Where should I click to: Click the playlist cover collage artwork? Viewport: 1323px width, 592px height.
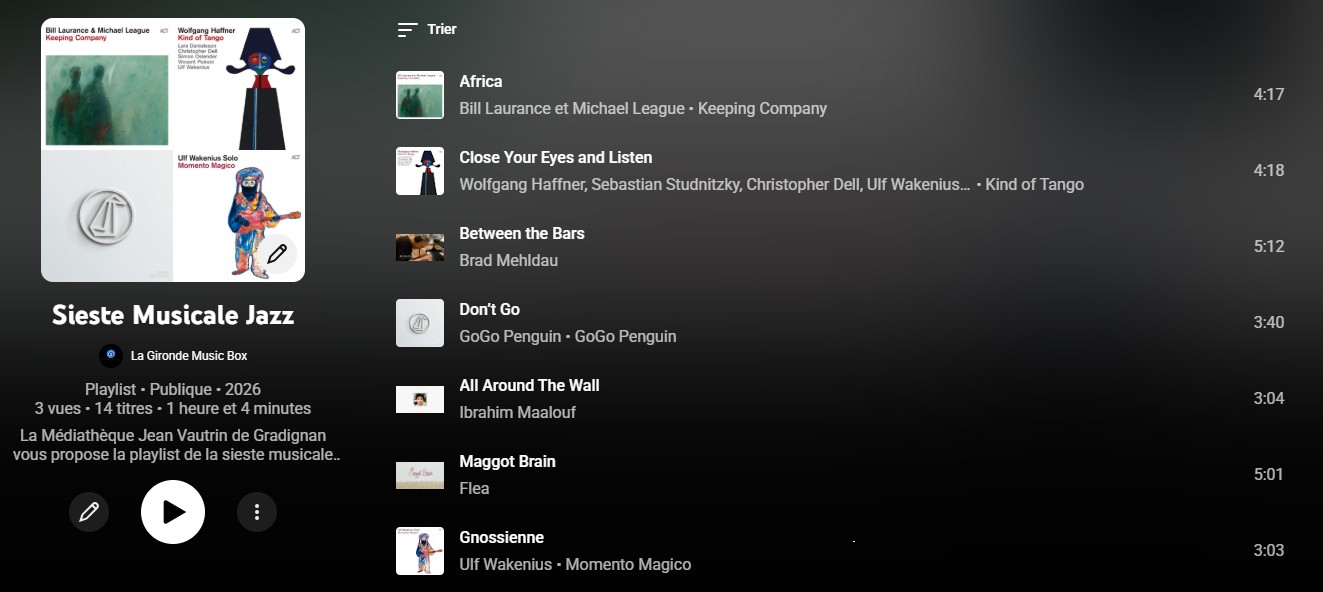coord(173,150)
